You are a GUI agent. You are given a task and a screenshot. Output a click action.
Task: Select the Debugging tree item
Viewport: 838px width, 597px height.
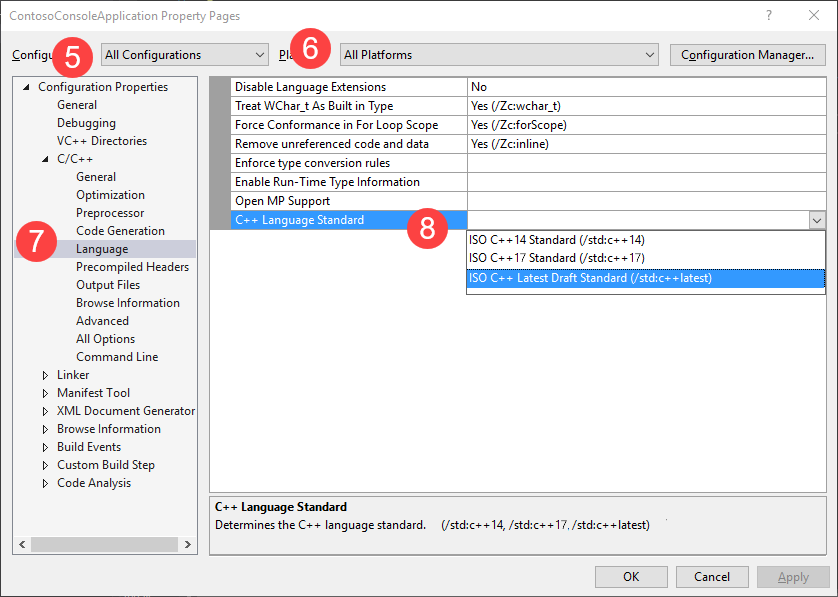86,123
